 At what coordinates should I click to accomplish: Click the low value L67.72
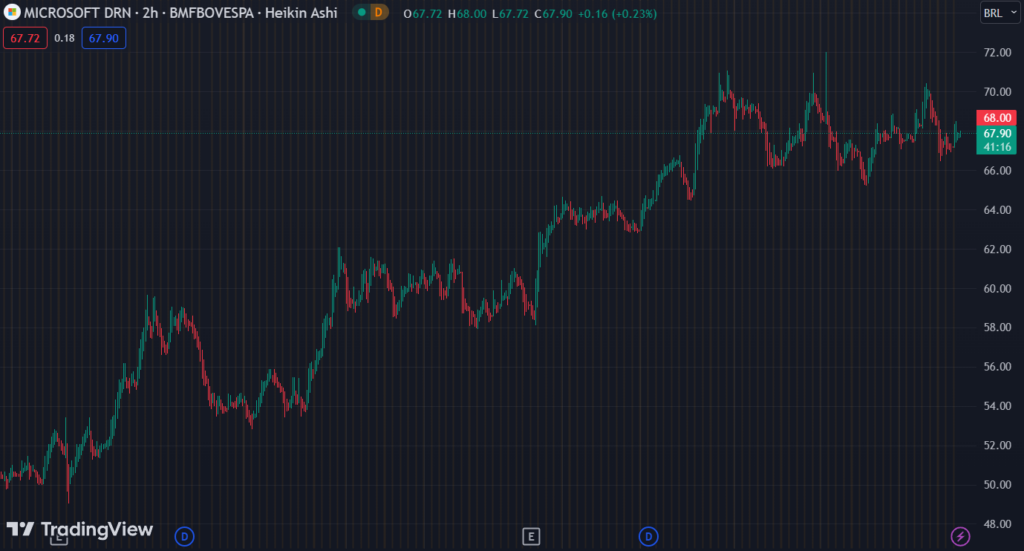[x=510, y=14]
